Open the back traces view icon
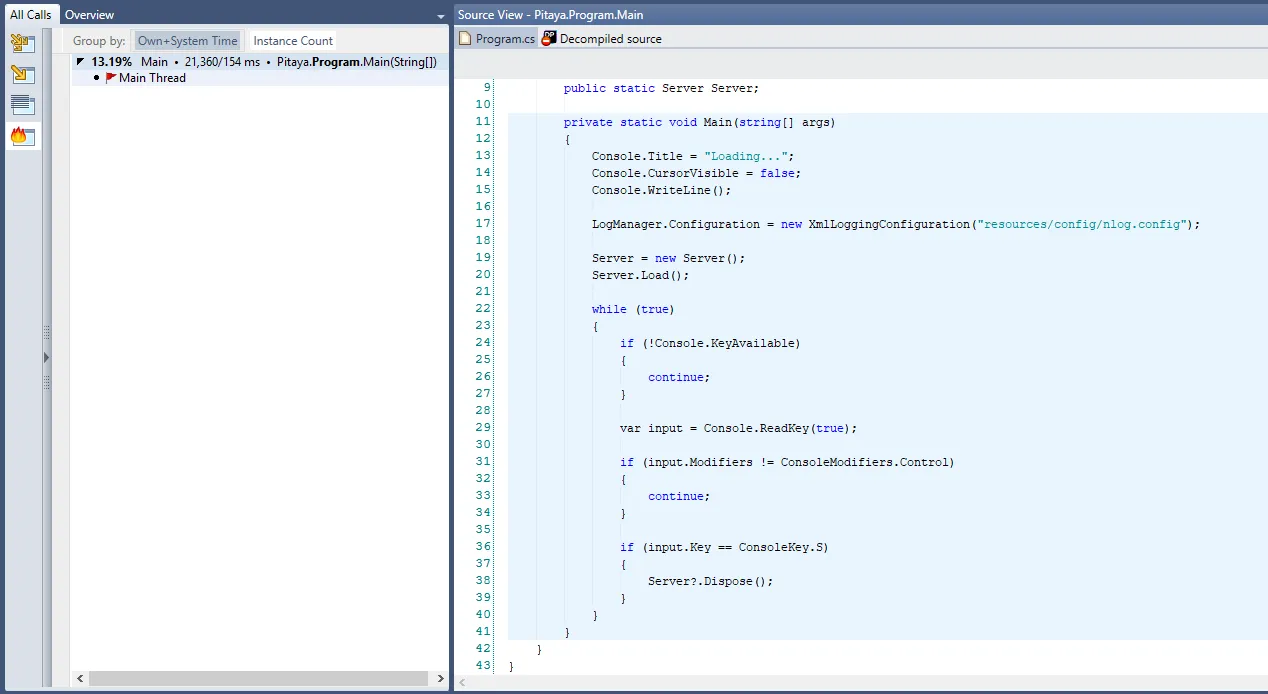Screen dimensions: 1268x694 click(23, 74)
